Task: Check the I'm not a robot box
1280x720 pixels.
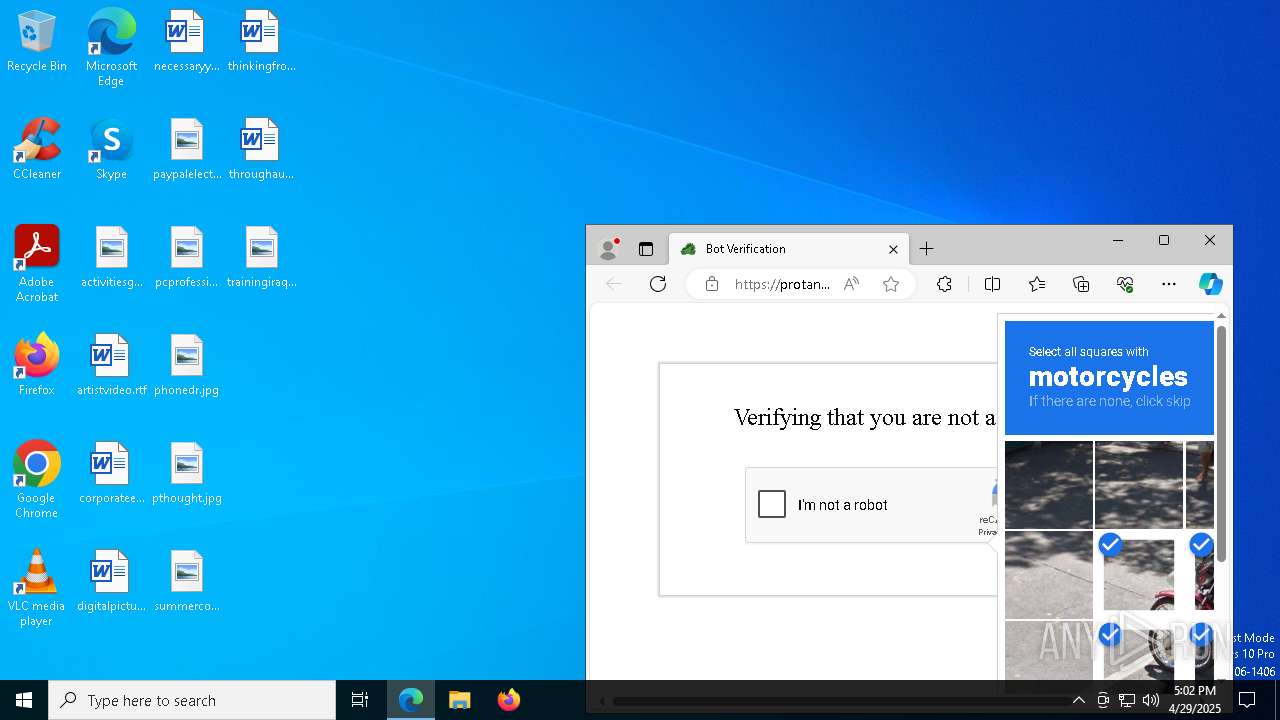Action: 772,504
